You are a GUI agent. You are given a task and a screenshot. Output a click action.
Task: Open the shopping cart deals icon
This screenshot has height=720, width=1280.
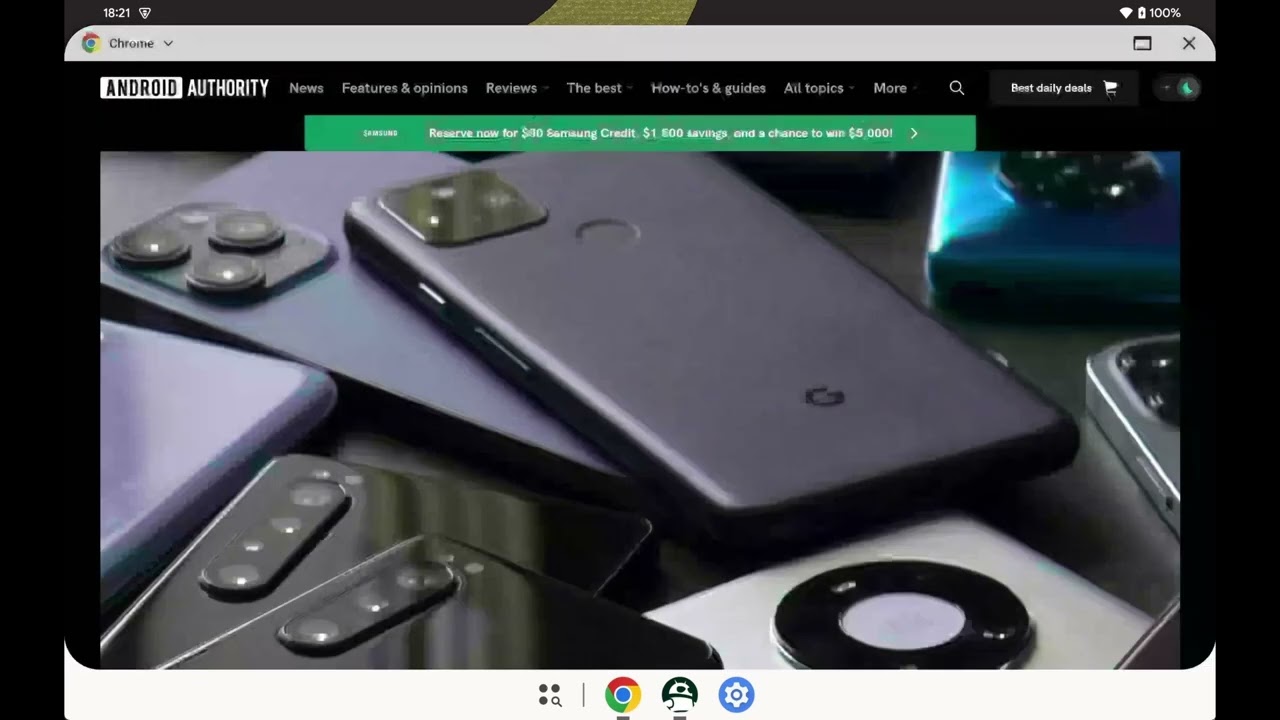(x=1110, y=88)
